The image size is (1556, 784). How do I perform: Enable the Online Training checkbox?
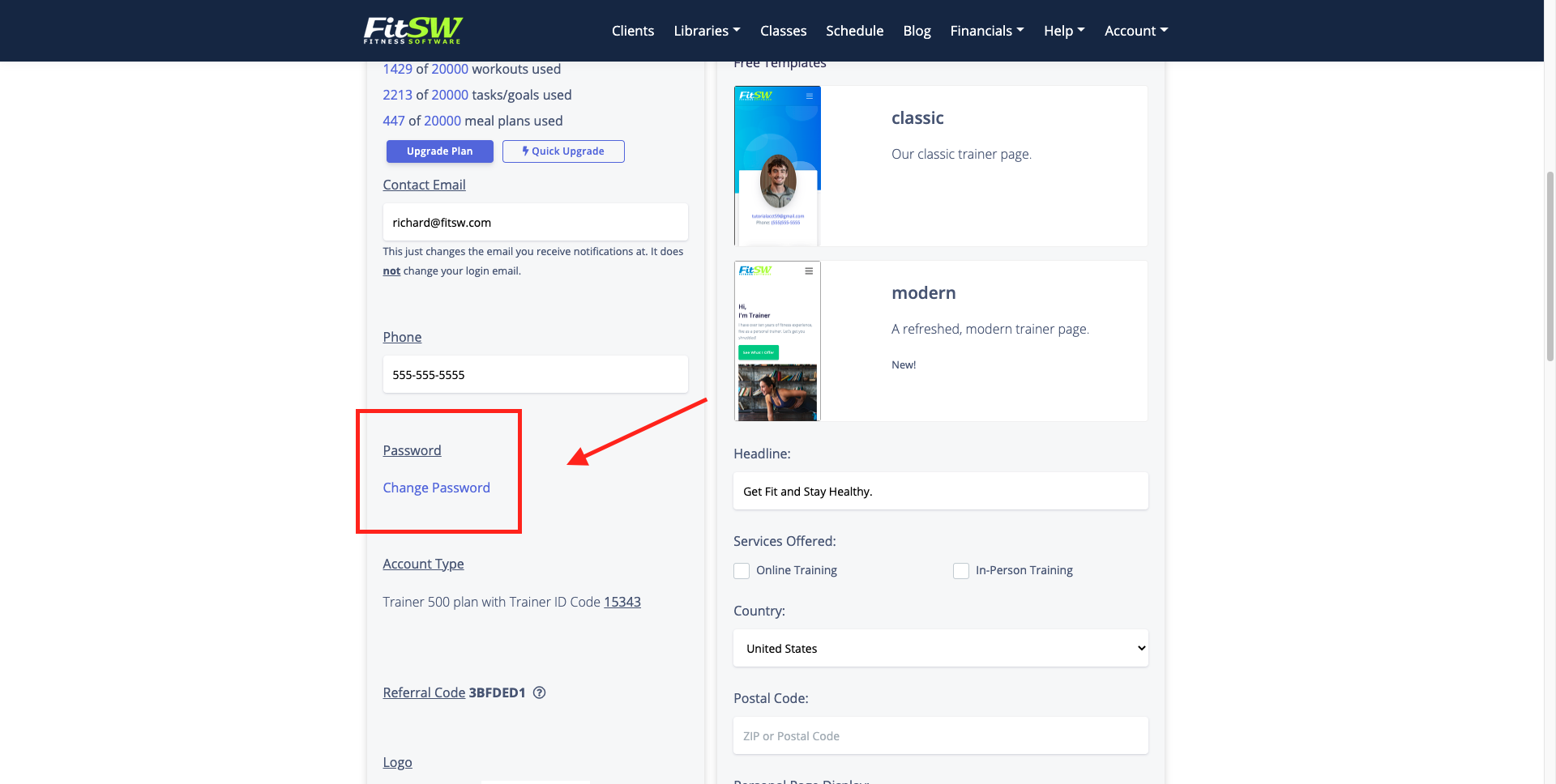pyautogui.click(x=741, y=571)
